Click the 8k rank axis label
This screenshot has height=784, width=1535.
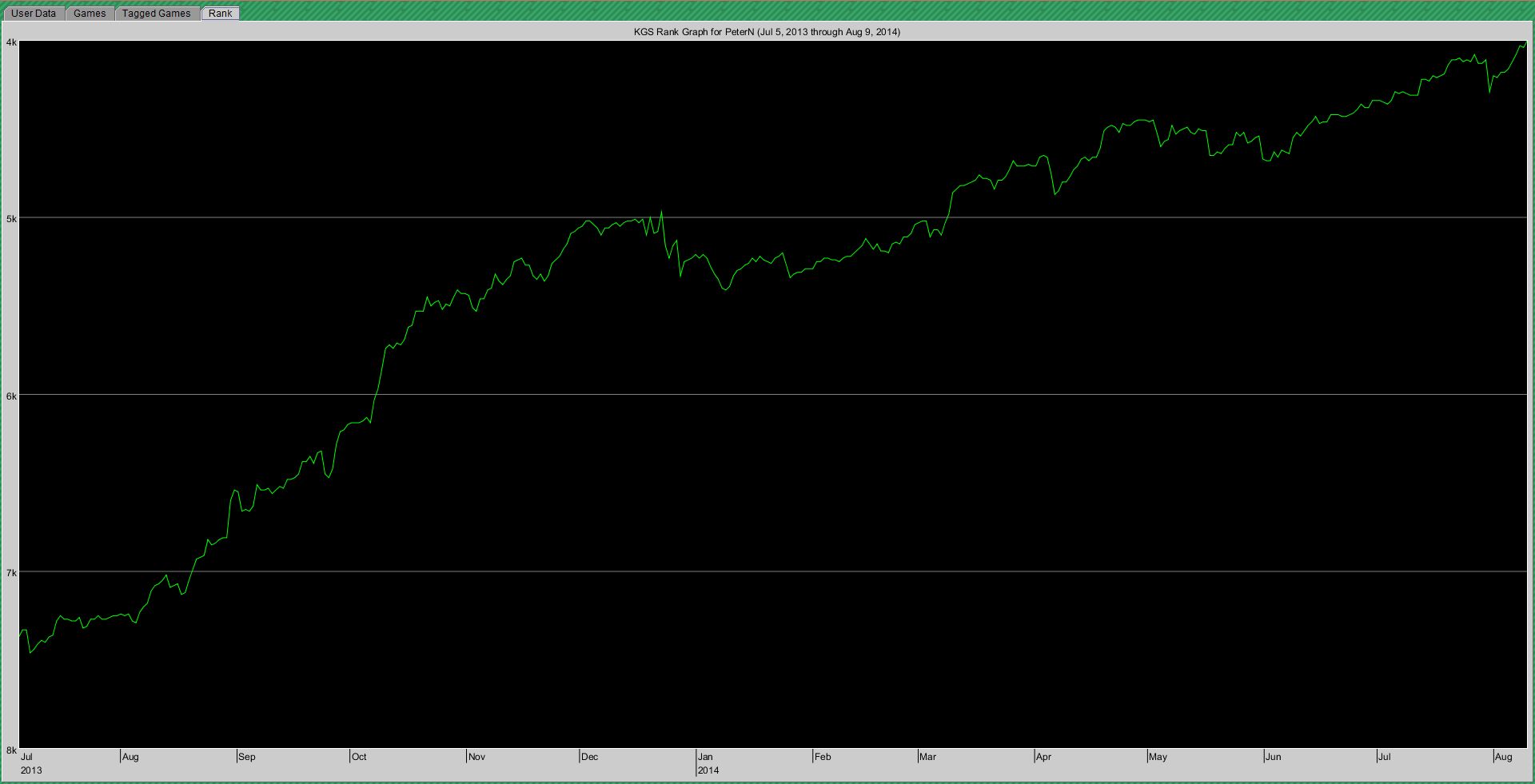[11, 750]
